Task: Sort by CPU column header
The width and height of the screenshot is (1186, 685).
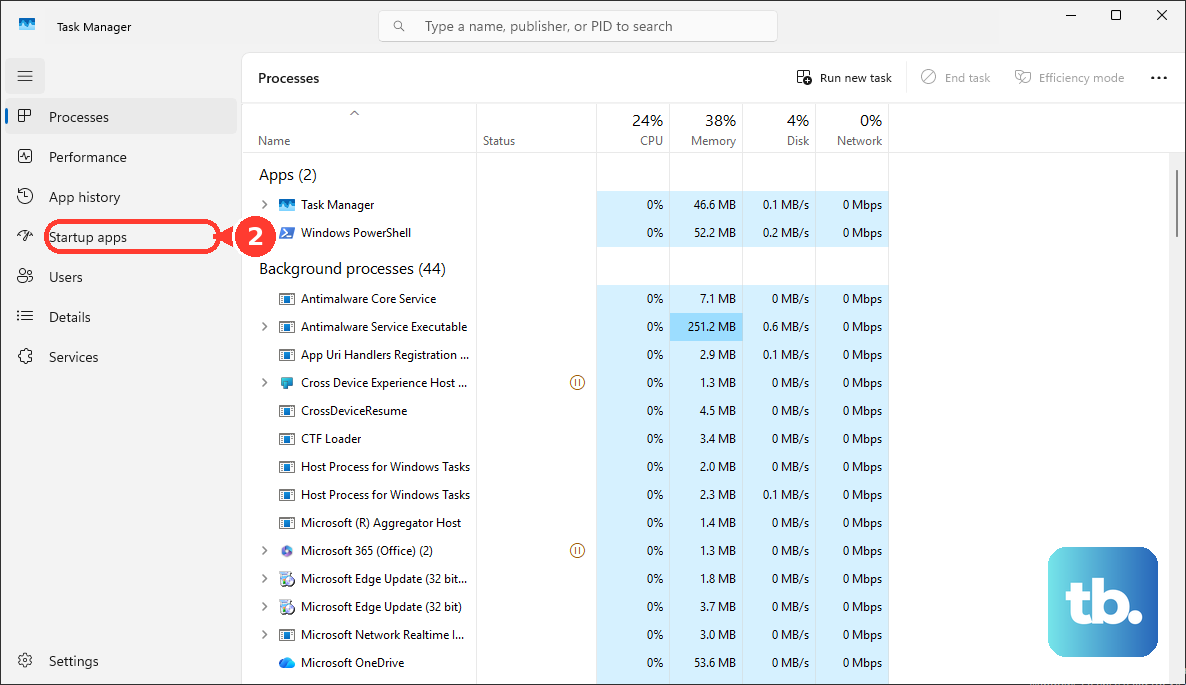Action: click(x=633, y=129)
